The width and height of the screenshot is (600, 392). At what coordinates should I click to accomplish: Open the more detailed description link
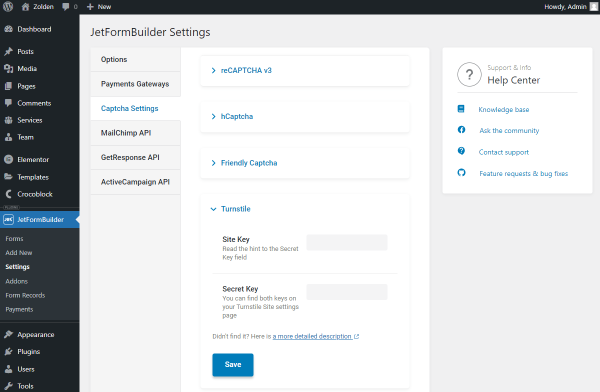(316, 336)
